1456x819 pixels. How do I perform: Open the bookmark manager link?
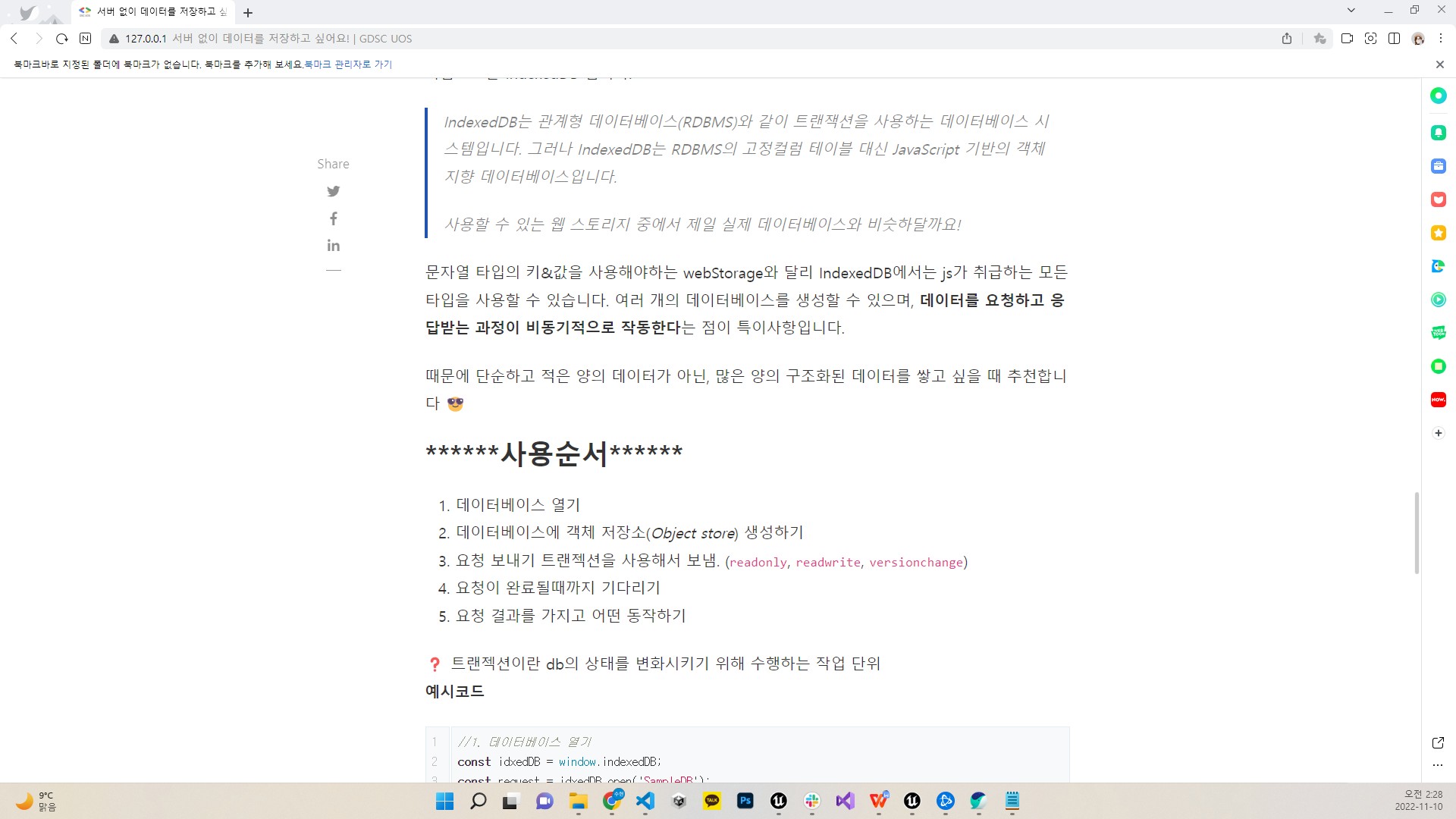pyautogui.click(x=348, y=64)
